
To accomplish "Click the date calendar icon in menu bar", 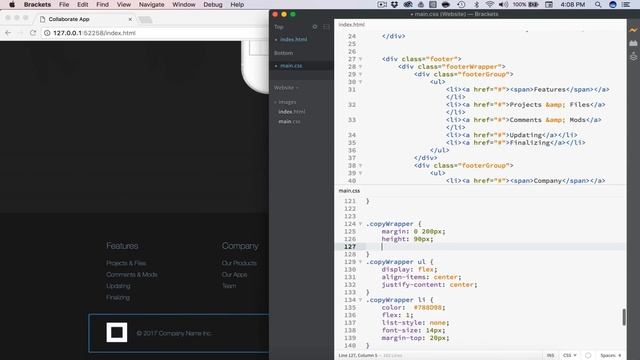I will tap(549, 4).
